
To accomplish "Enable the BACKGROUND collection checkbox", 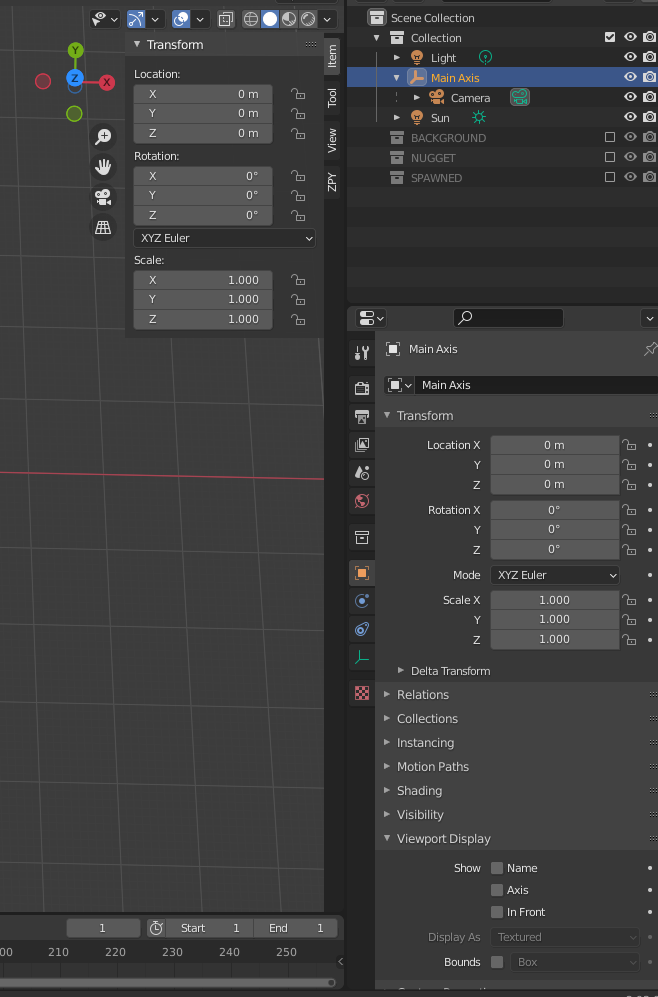I will [610, 137].
